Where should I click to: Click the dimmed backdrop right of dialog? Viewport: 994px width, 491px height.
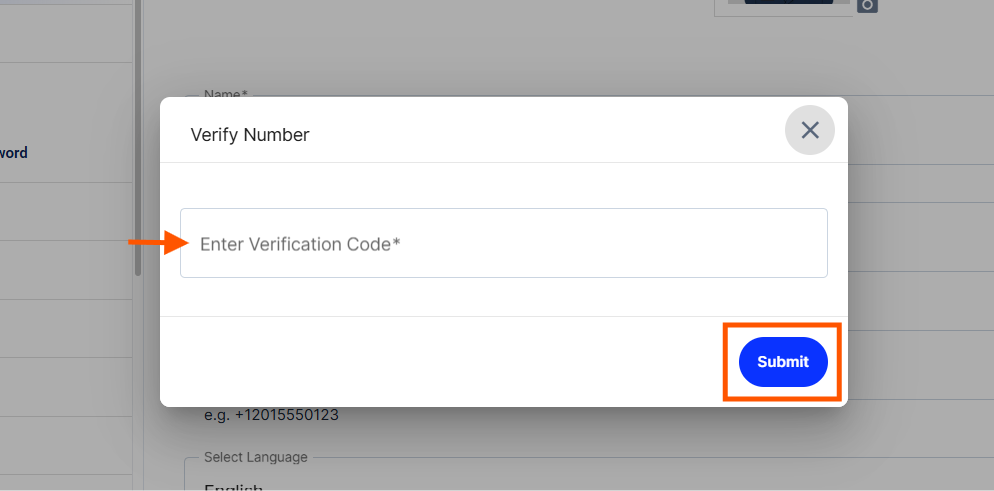(919, 253)
